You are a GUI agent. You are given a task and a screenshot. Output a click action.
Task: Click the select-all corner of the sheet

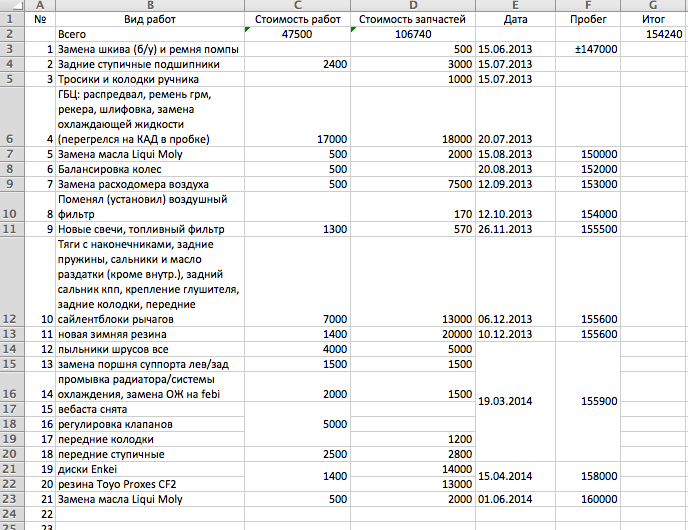[10, 5]
